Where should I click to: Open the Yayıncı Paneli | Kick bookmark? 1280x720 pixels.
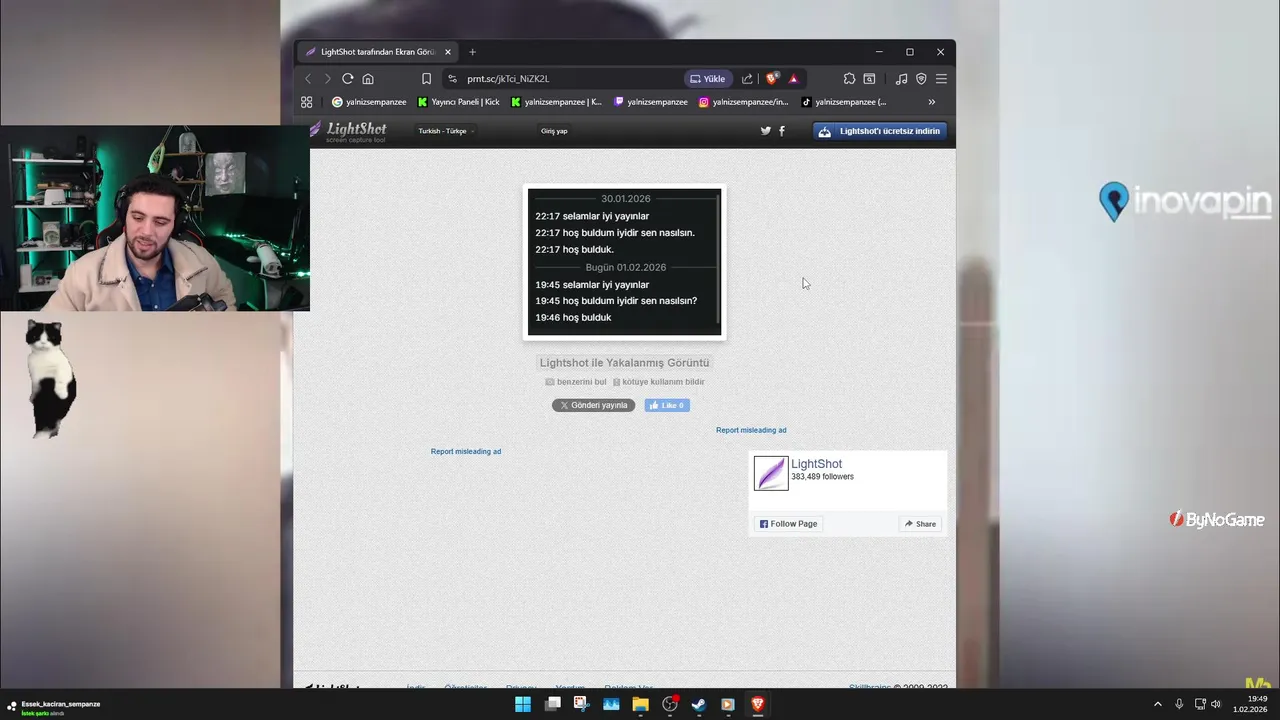(x=459, y=102)
